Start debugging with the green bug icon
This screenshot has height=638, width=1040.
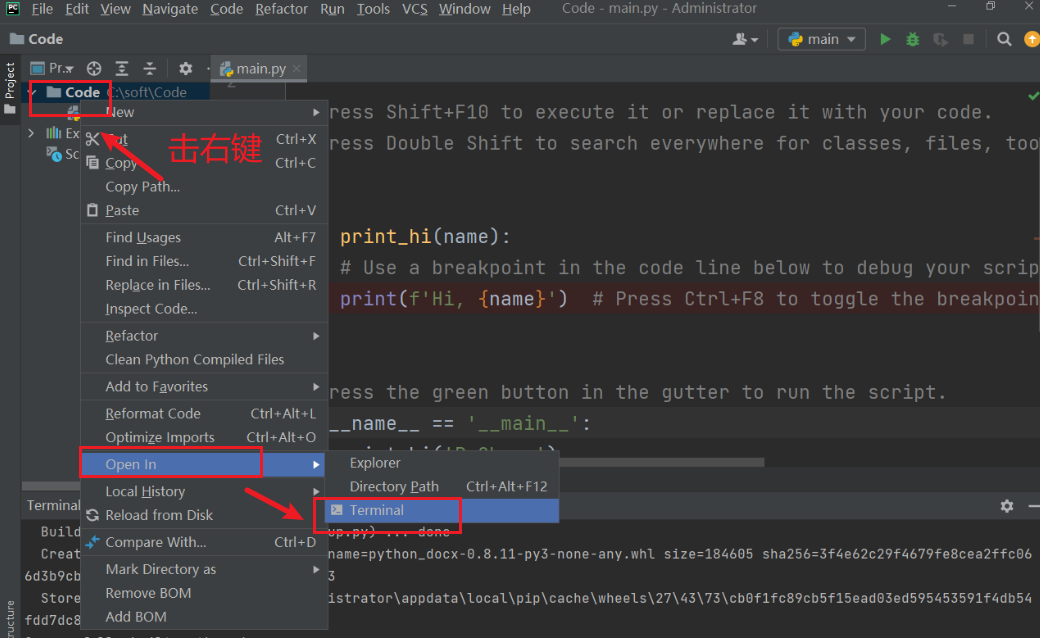913,39
